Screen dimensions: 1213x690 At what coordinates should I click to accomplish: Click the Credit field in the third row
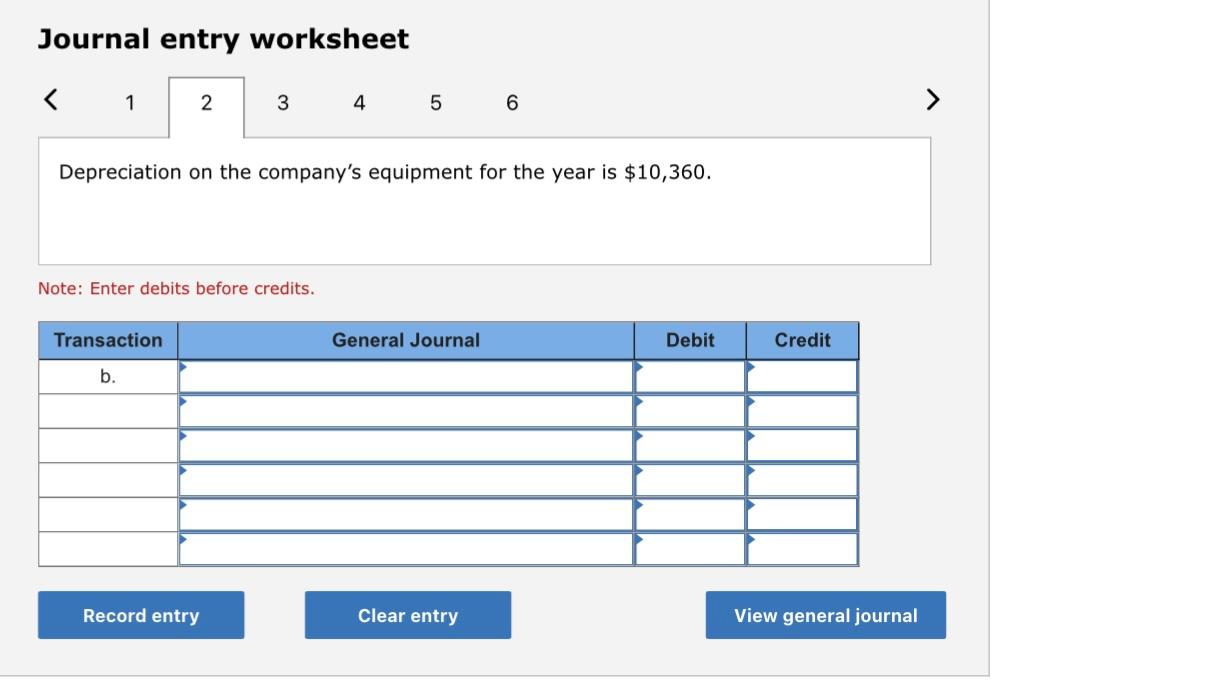(802, 445)
